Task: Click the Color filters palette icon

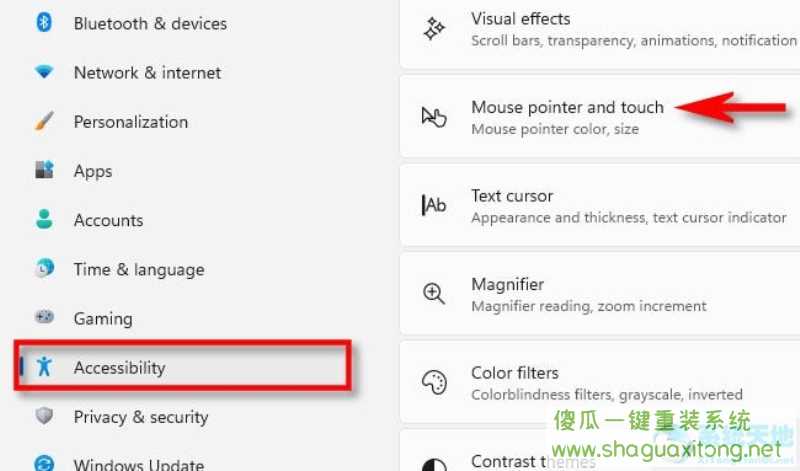Action: coord(434,382)
